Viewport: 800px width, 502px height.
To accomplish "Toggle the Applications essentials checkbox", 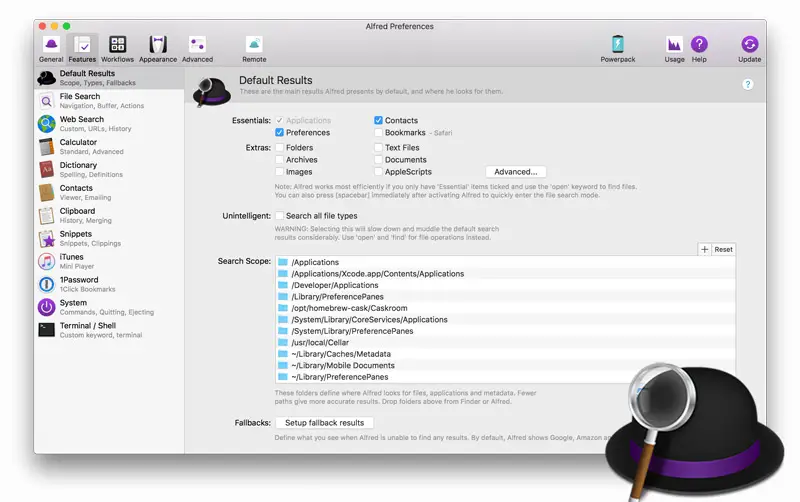I will click(x=280, y=120).
